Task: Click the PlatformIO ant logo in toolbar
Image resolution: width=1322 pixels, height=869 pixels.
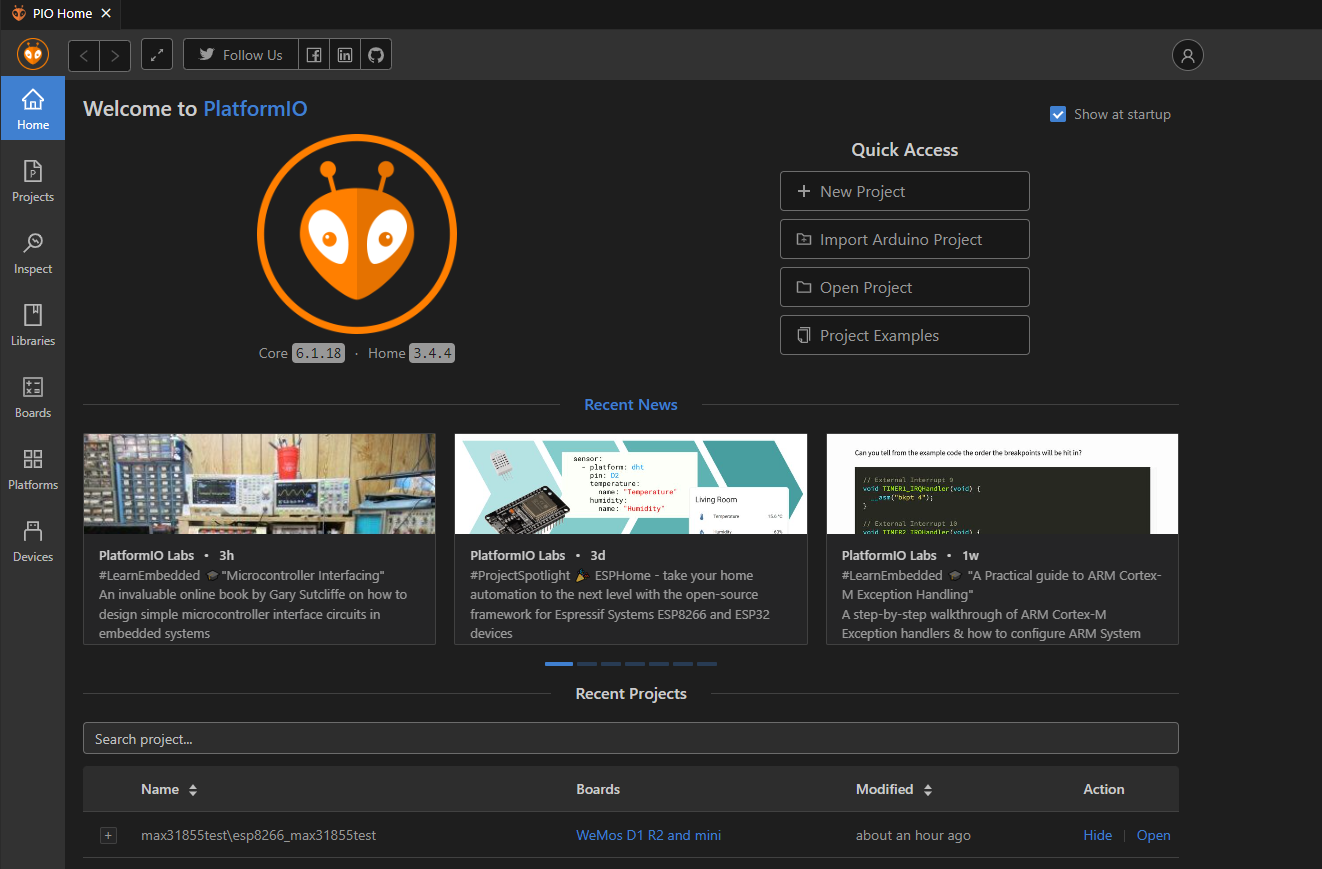Action: (x=33, y=55)
